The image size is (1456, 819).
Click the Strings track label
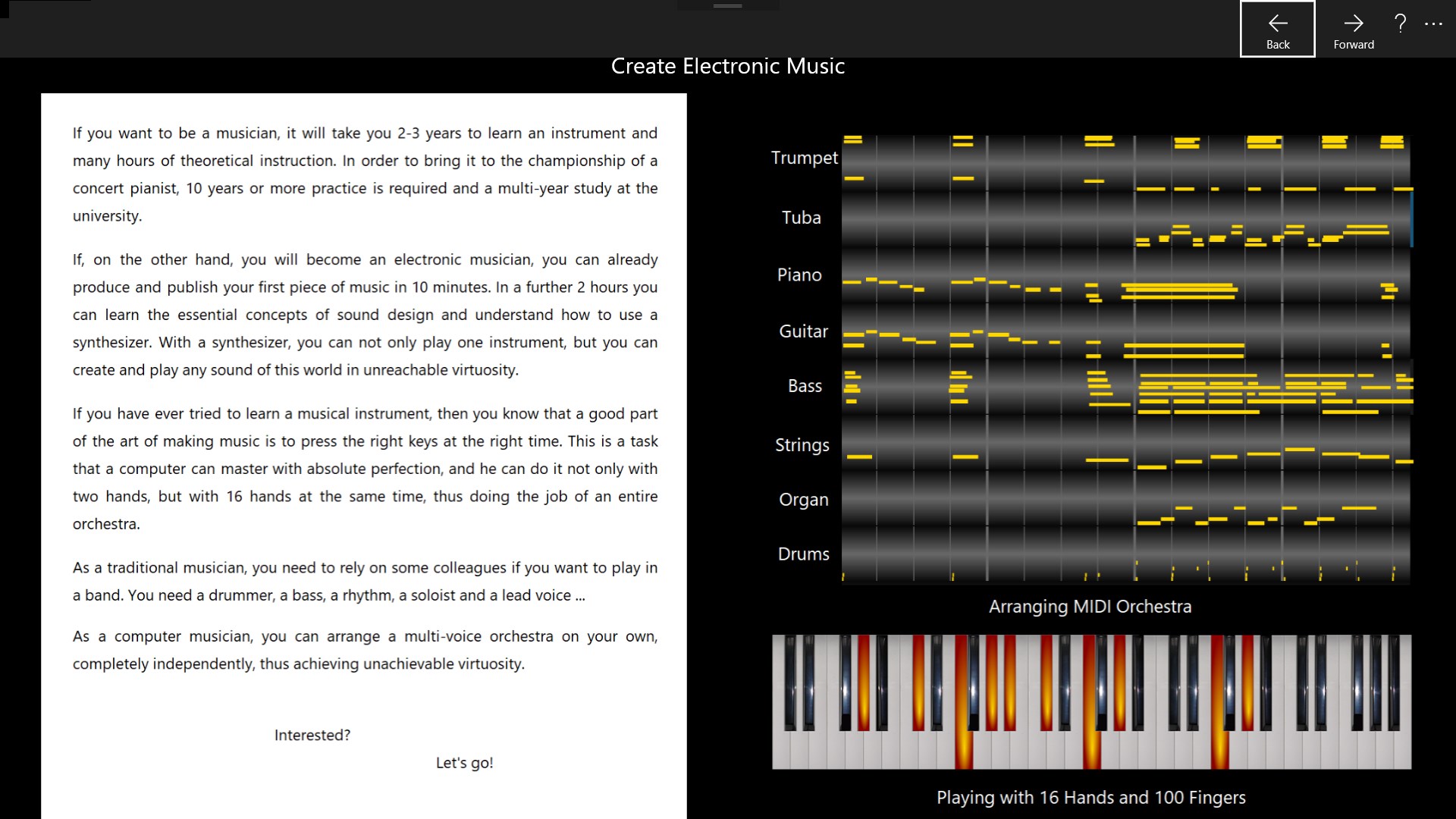click(802, 445)
